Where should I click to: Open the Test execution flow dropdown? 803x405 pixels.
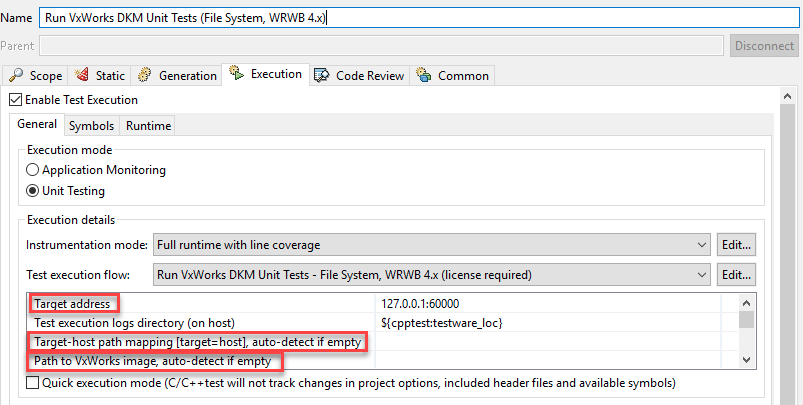pos(432,274)
